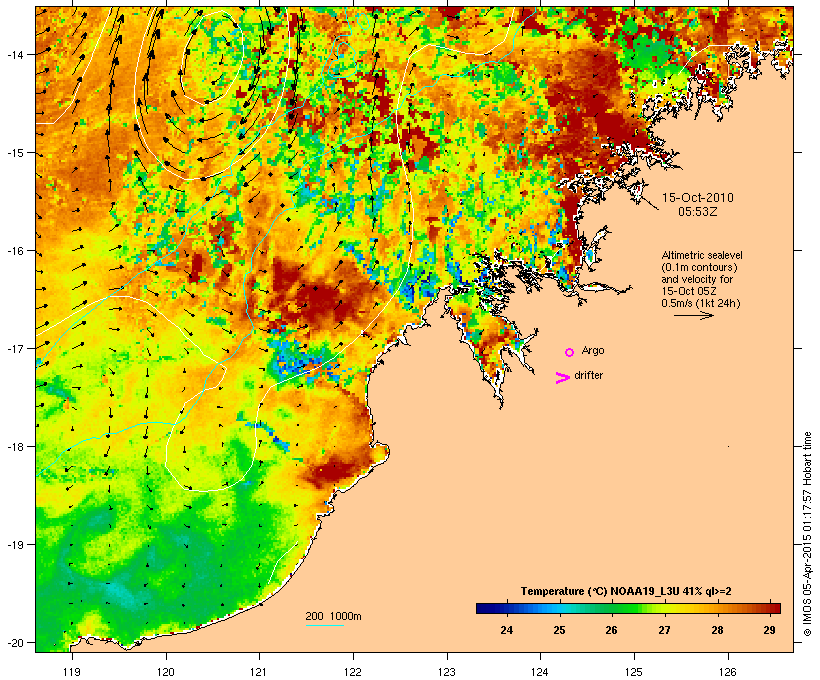Click the latitude axis label -20
Screen dimensions: 820x680
[14, 642]
